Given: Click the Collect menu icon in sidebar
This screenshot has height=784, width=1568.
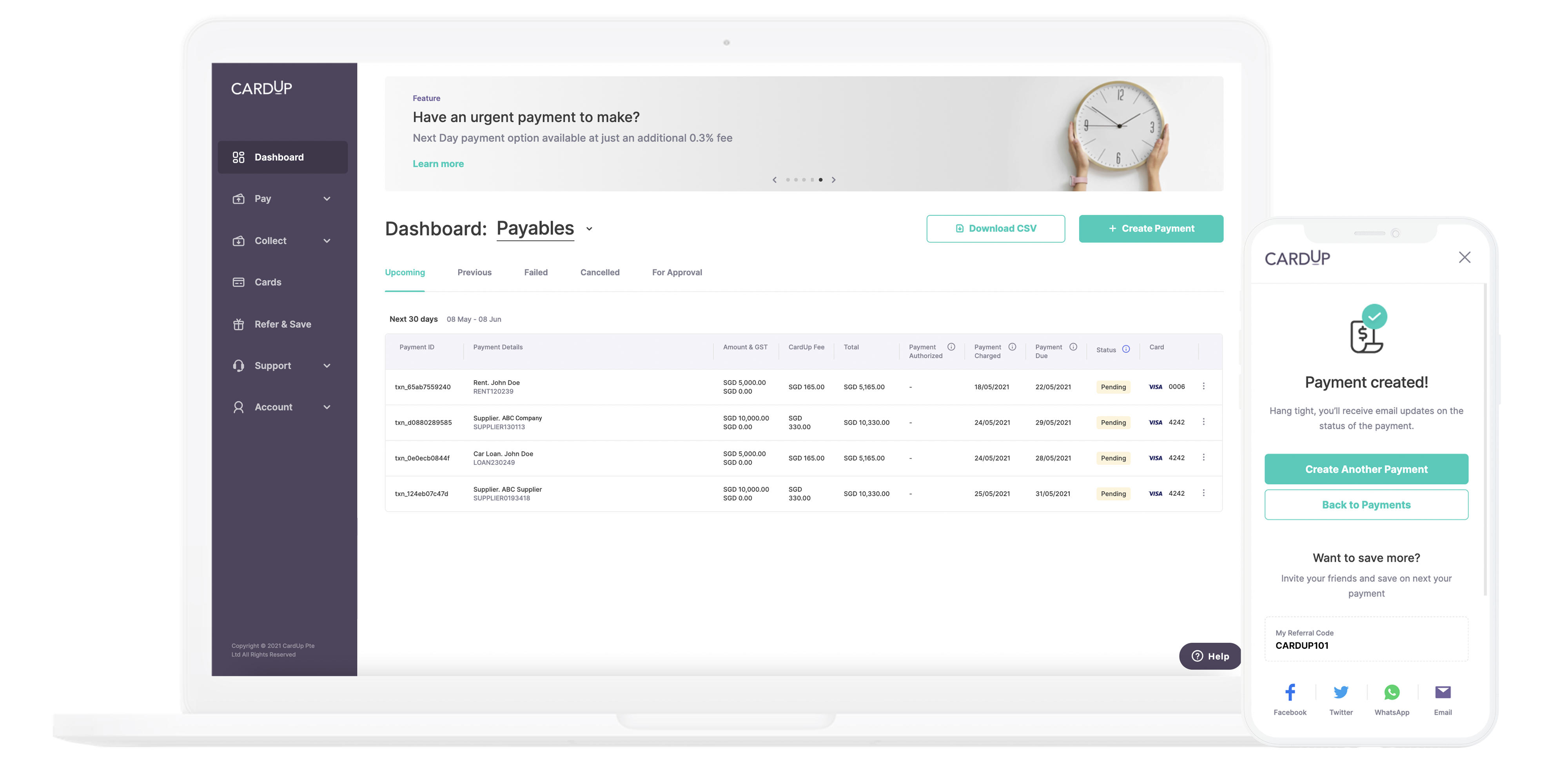Looking at the screenshot, I should (x=238, y=240).
